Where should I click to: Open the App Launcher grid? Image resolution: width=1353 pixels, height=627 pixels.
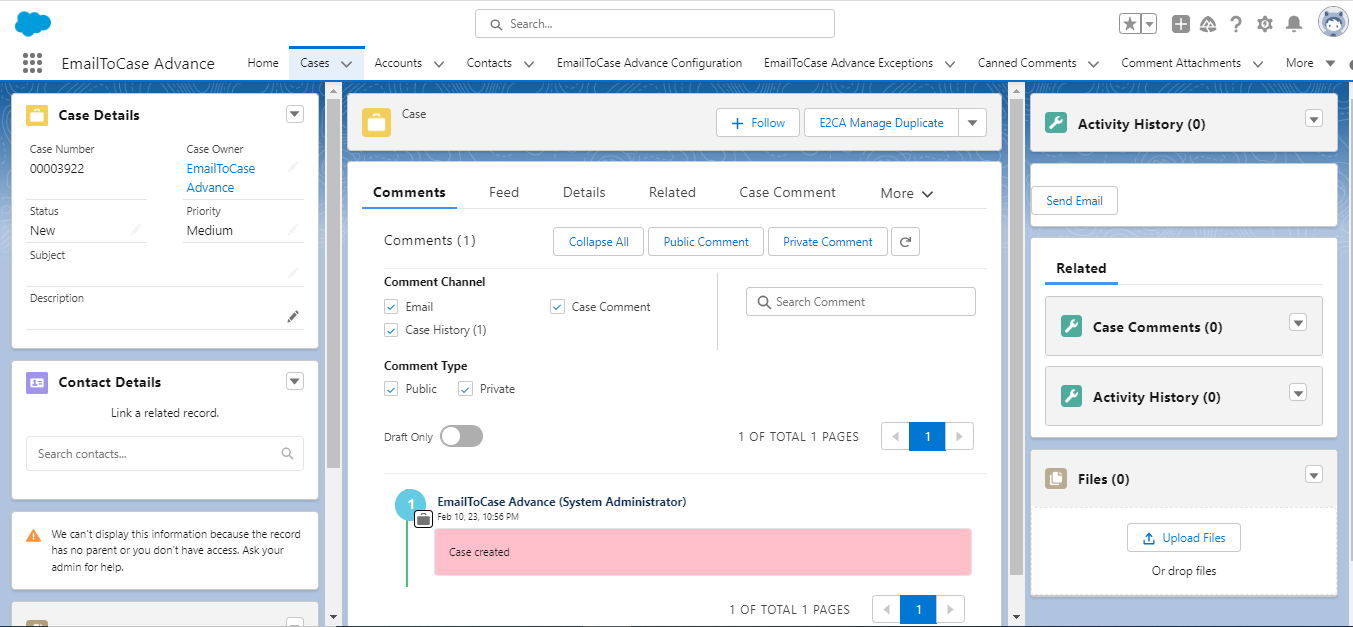click(32, 63)
